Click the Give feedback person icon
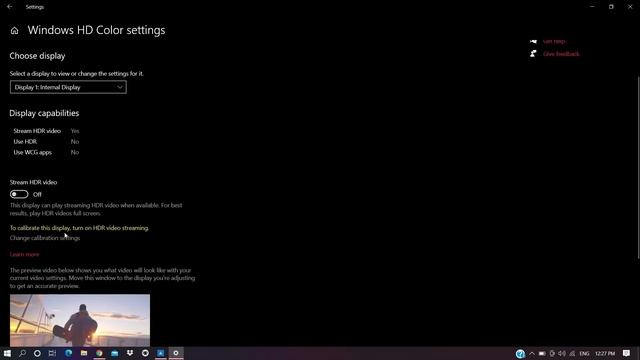 click(x=533, y=54)
